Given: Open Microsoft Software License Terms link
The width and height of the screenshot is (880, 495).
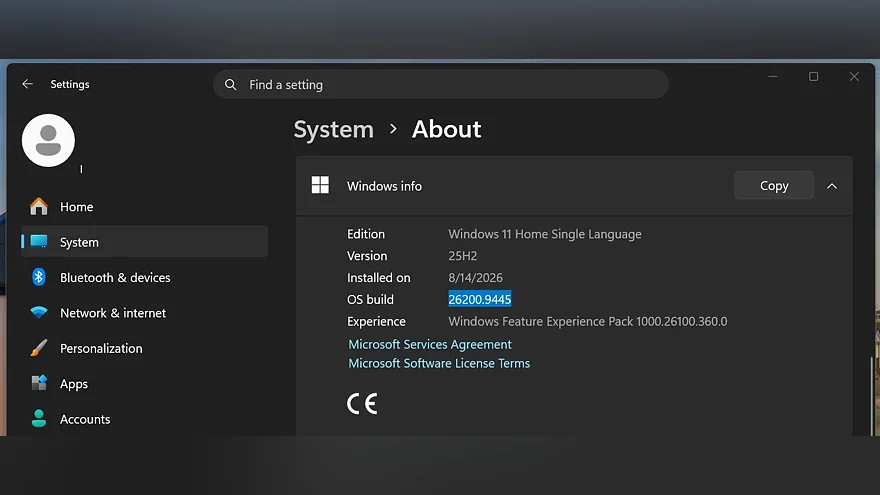Looking at the screenshot, I should [439, 363].
